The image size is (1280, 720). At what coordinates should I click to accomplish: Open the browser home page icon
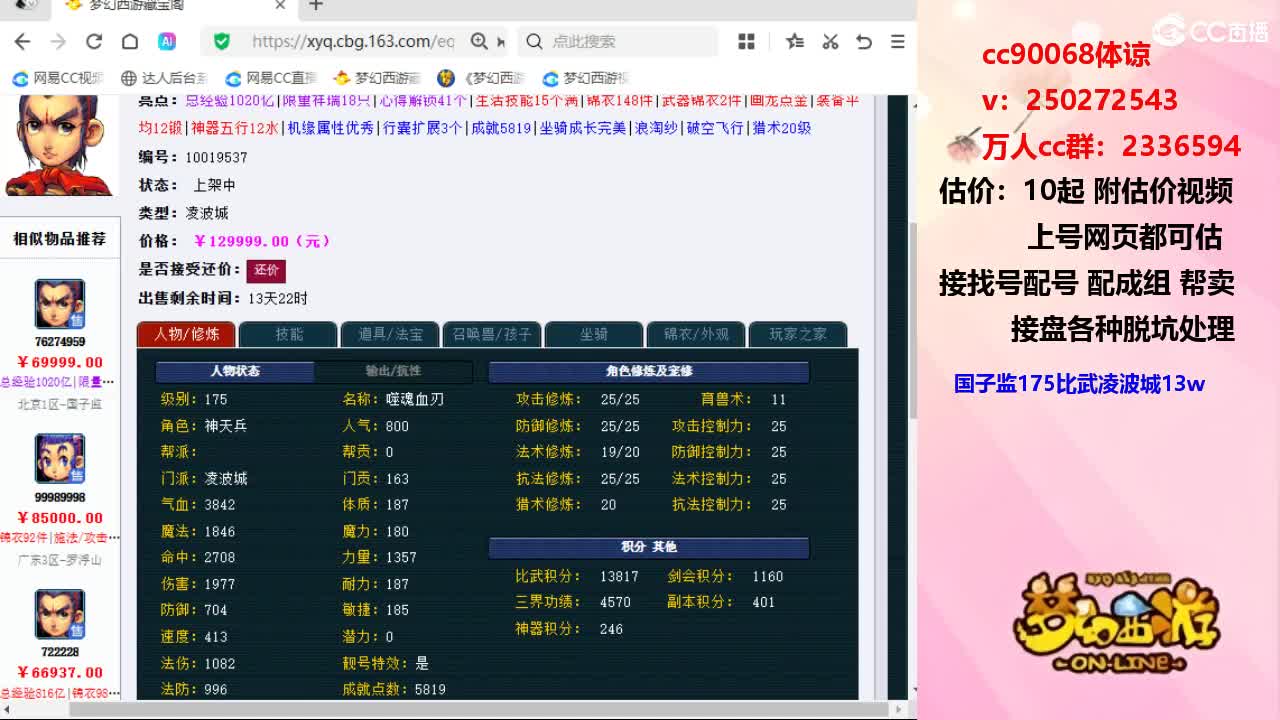(x=130, y=41)
